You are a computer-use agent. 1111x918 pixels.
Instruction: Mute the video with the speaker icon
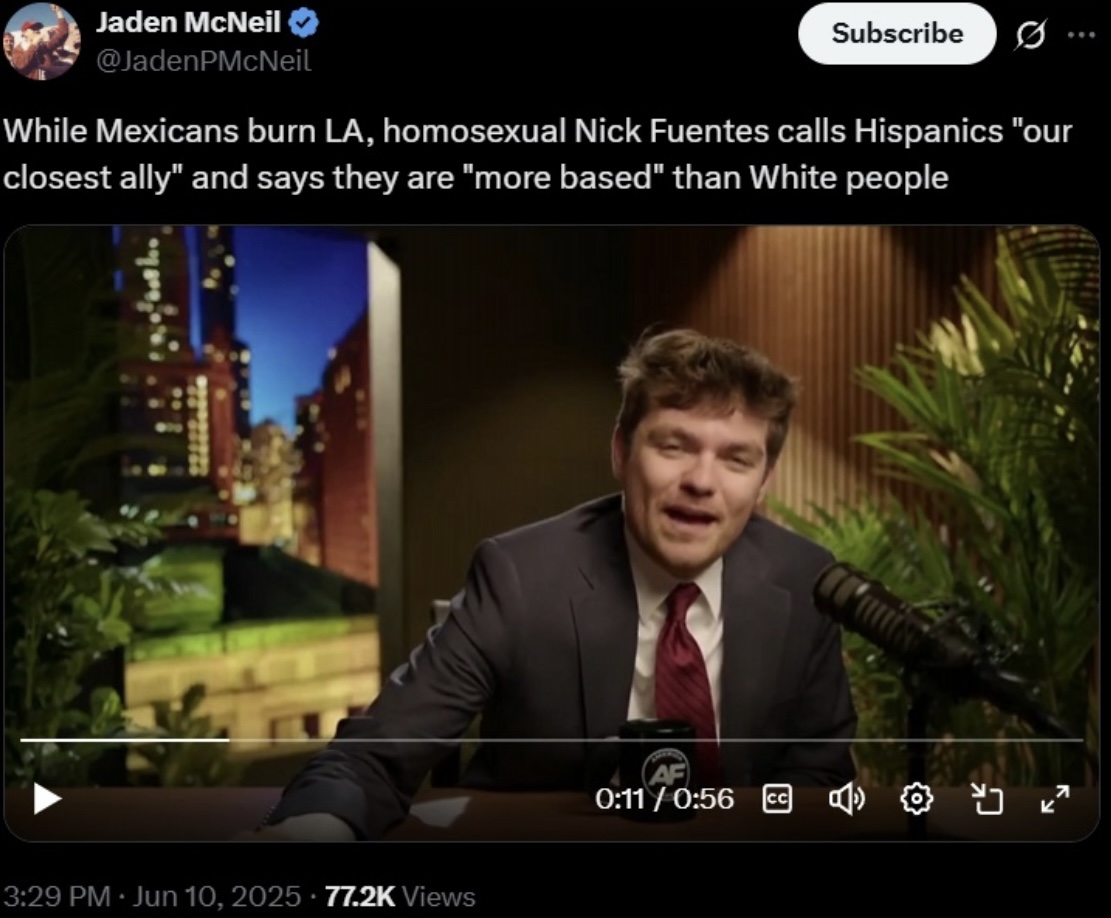[x=847, y=799]
